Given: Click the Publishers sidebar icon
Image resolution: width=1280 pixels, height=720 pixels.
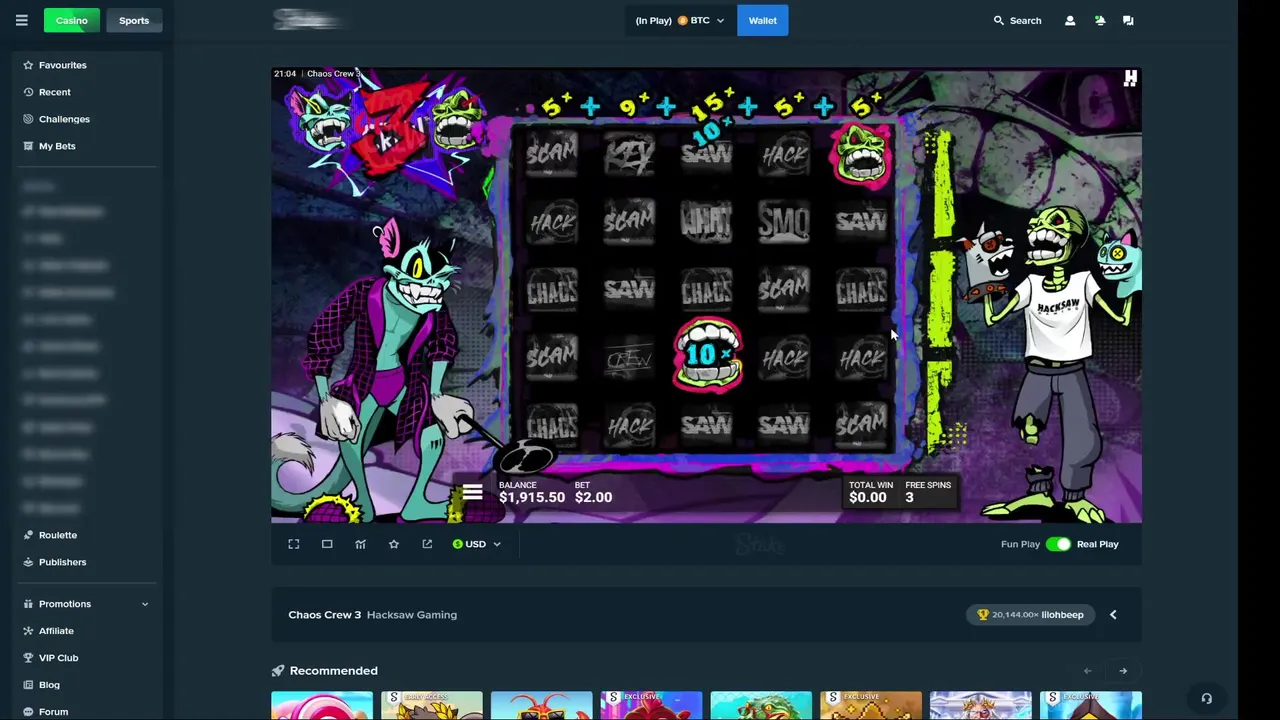Looking at the screenshot, I should 28,562.
